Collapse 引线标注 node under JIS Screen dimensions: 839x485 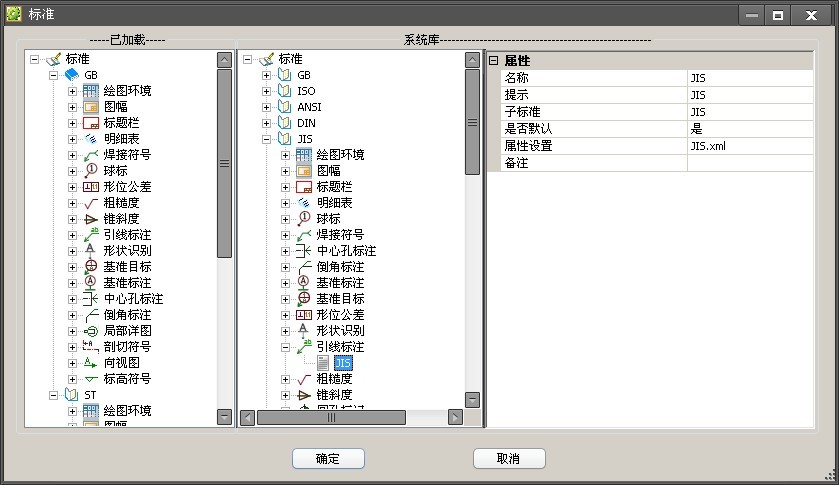coord(286,347)
